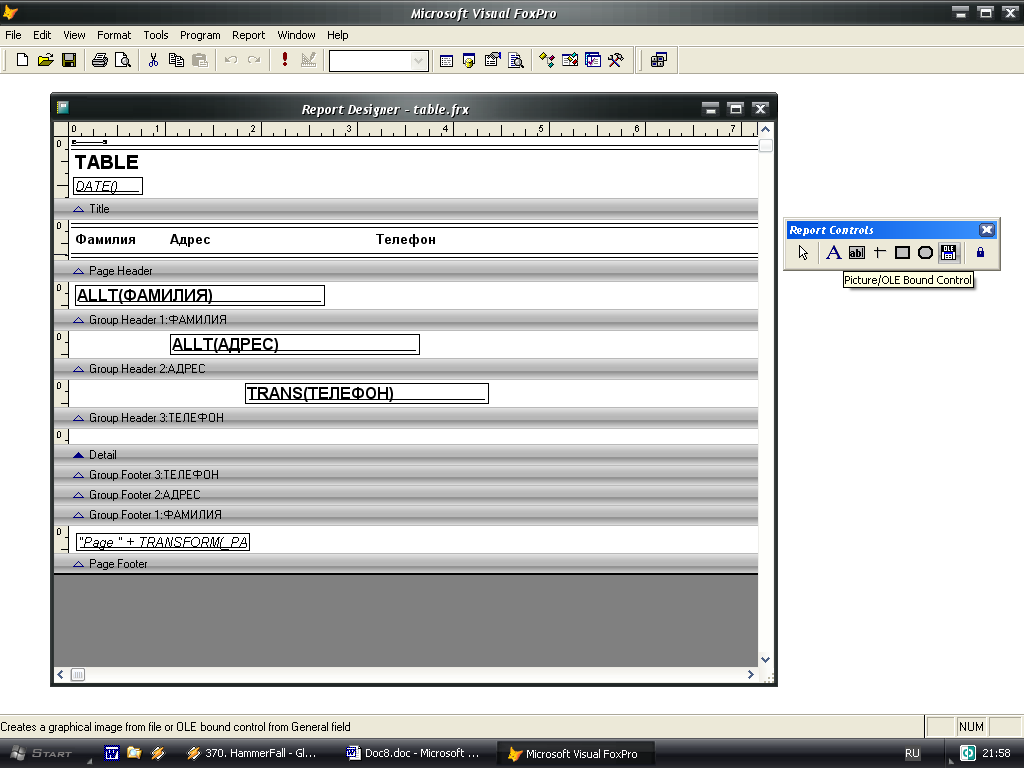Select the Picture/OLE Bound Control tool
Image resolution: width=1024 pixels, height=768 pixels.
coord(949,253)
